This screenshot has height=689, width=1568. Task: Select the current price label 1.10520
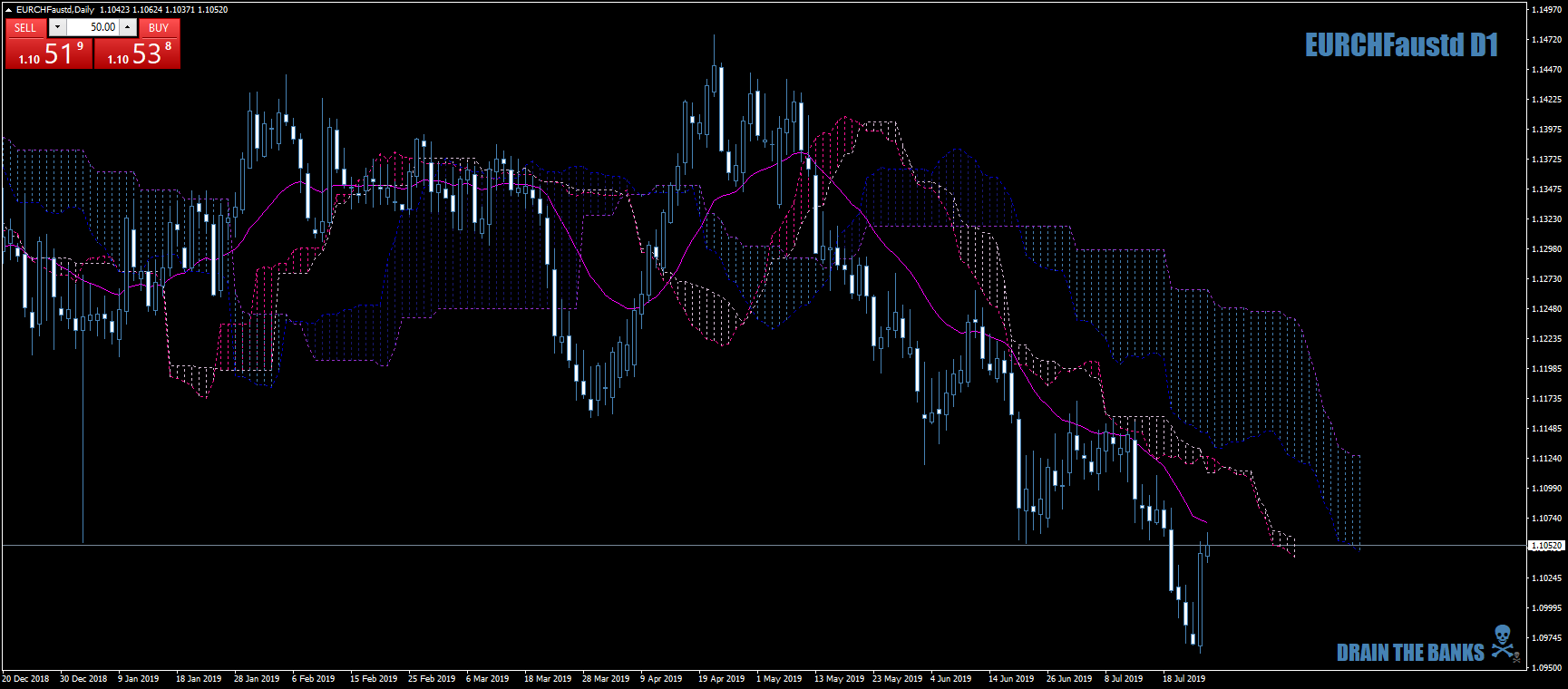click(1546, 546)
